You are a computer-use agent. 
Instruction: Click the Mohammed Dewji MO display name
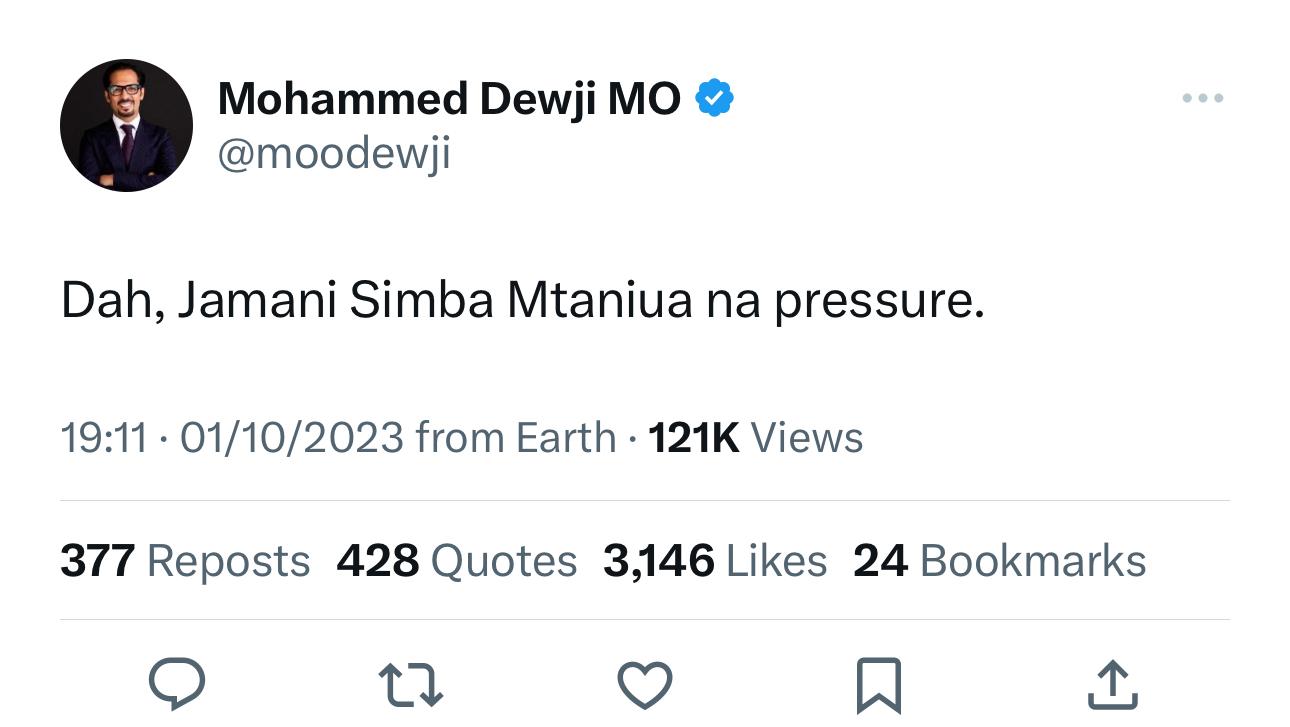click(449, 98)
